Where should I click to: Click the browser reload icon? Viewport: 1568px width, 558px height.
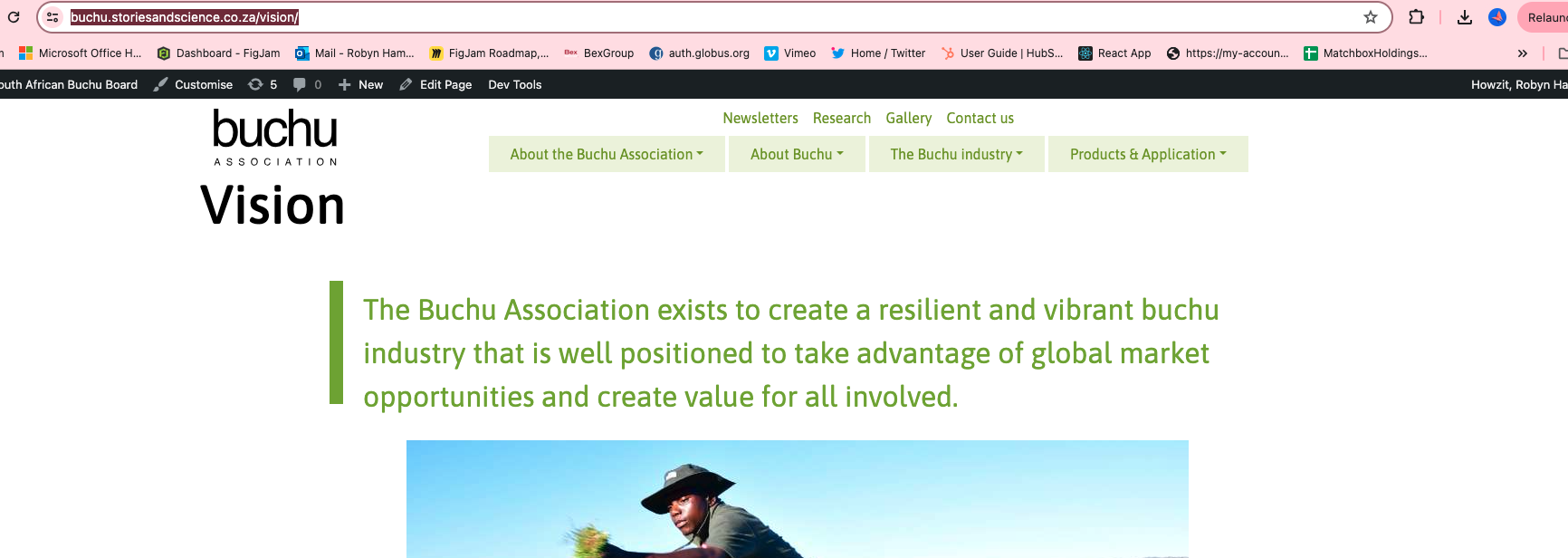point(14,17)
